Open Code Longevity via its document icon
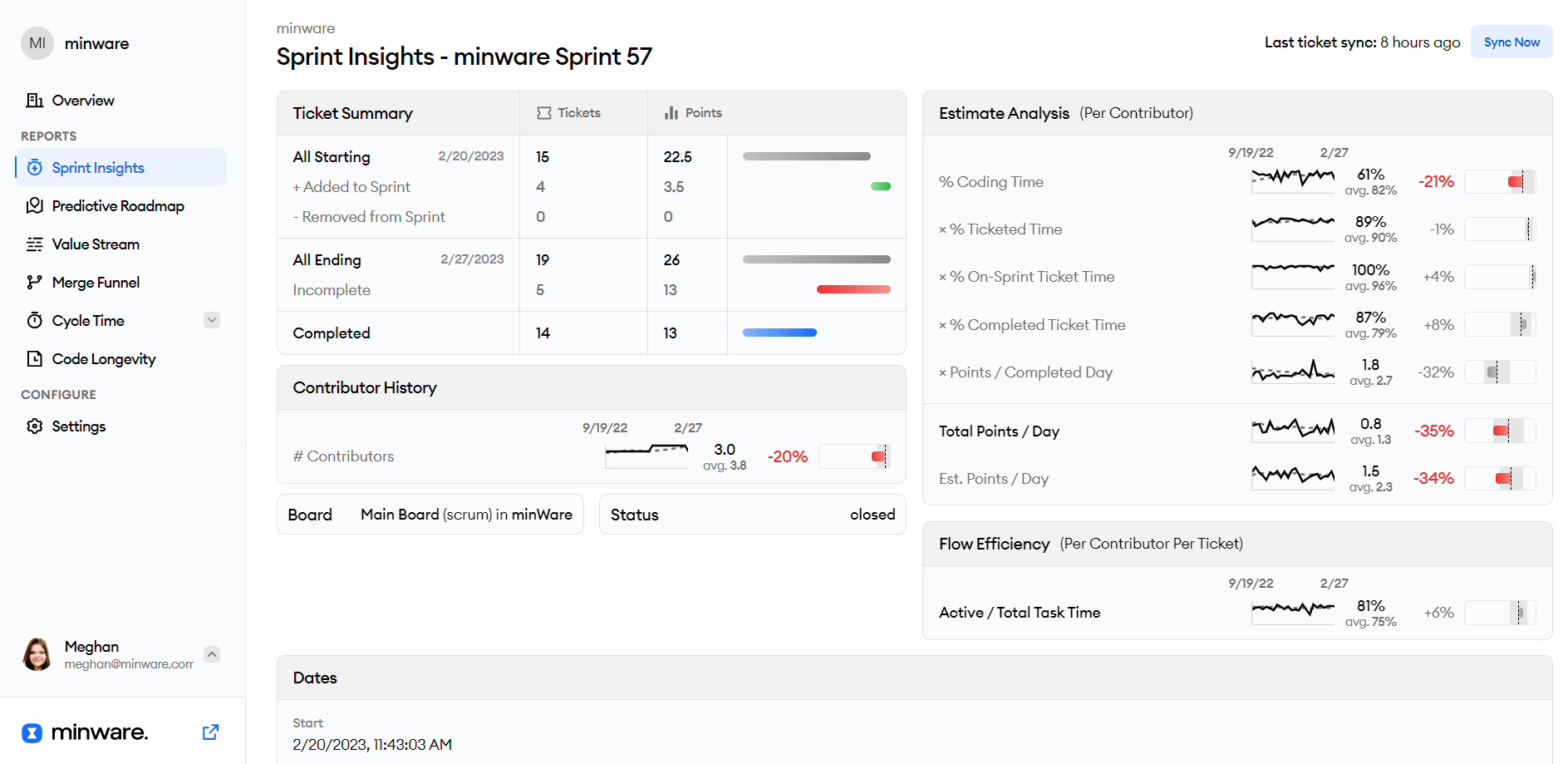Viewport: 1568px width, 764px height. [x=34, y=358]
